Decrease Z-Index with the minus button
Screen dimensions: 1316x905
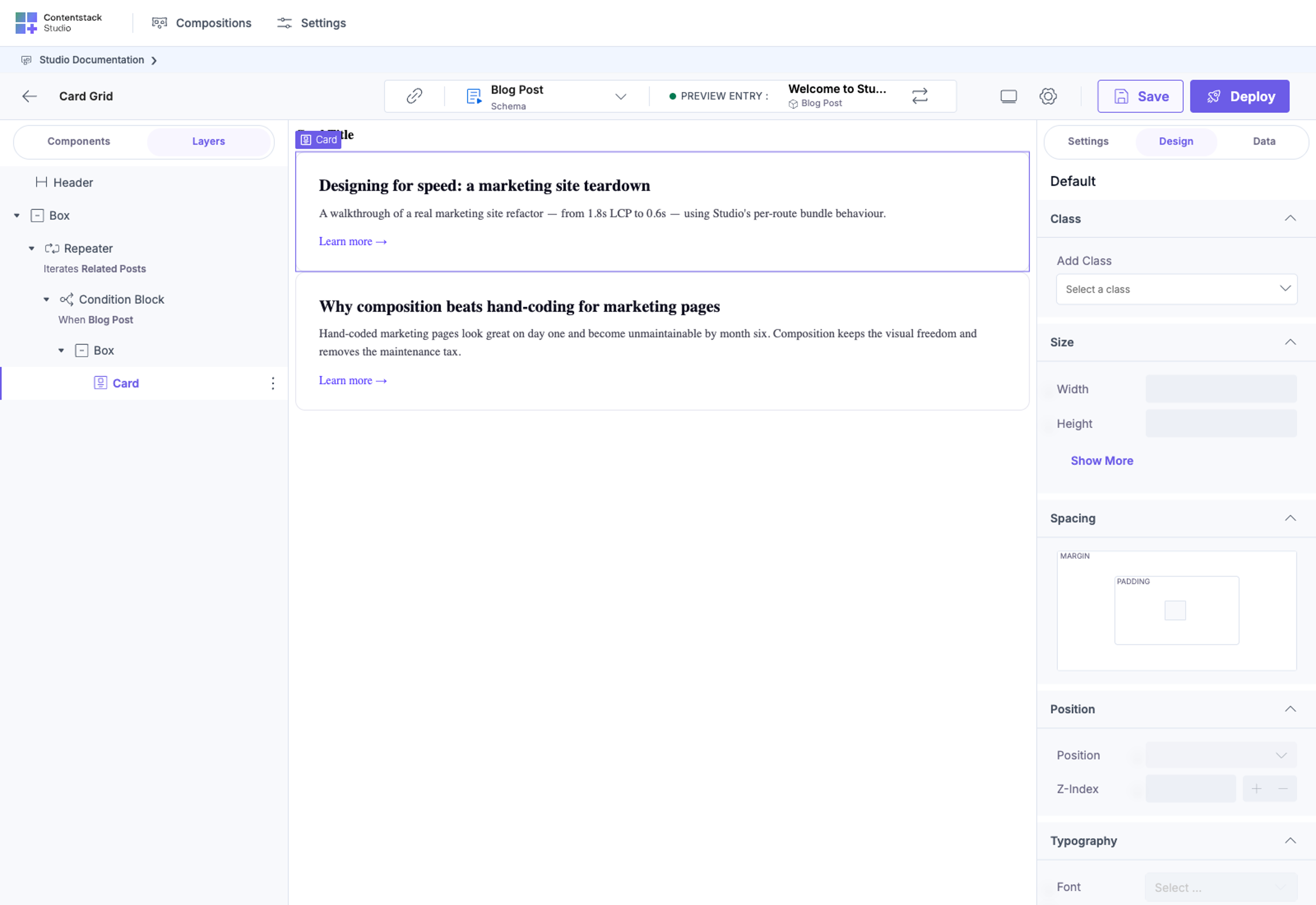(1282, 789)
